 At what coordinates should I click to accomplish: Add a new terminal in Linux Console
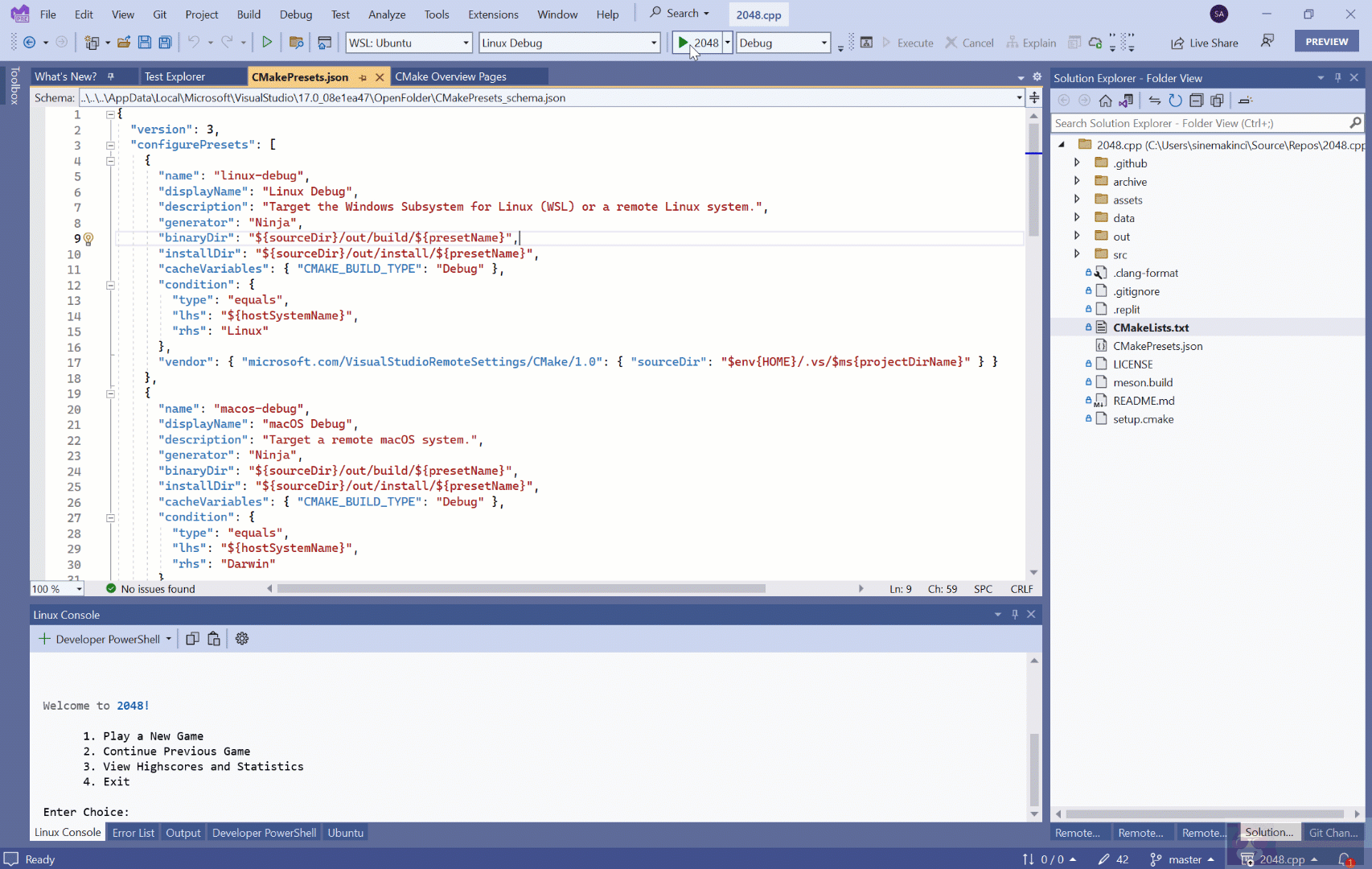44,638
